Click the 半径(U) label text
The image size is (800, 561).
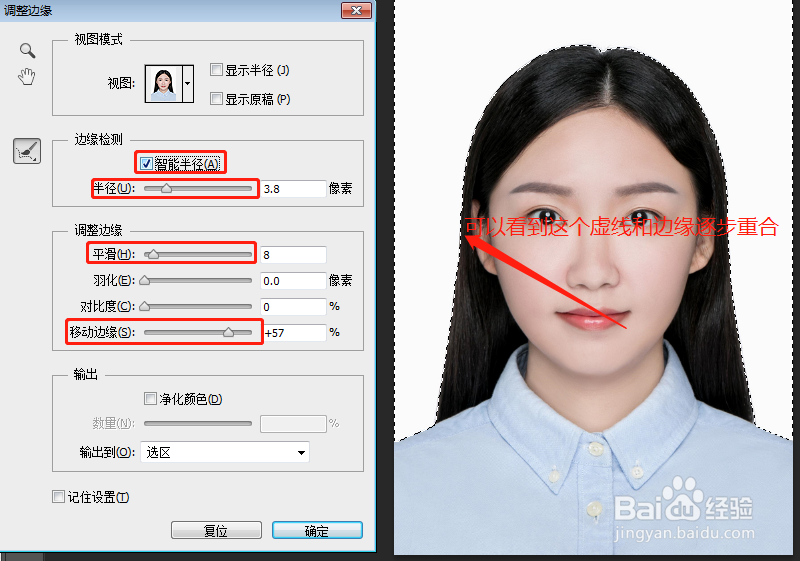tap(114, 189)
